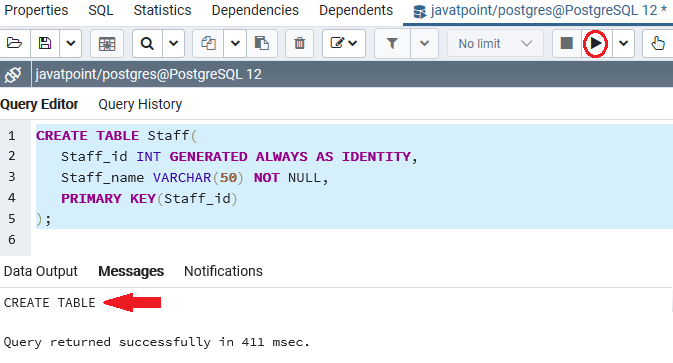Click GENERATED ALWAYS AS IDENTITY text
The image size is (673, 363).
coord(290,157)
